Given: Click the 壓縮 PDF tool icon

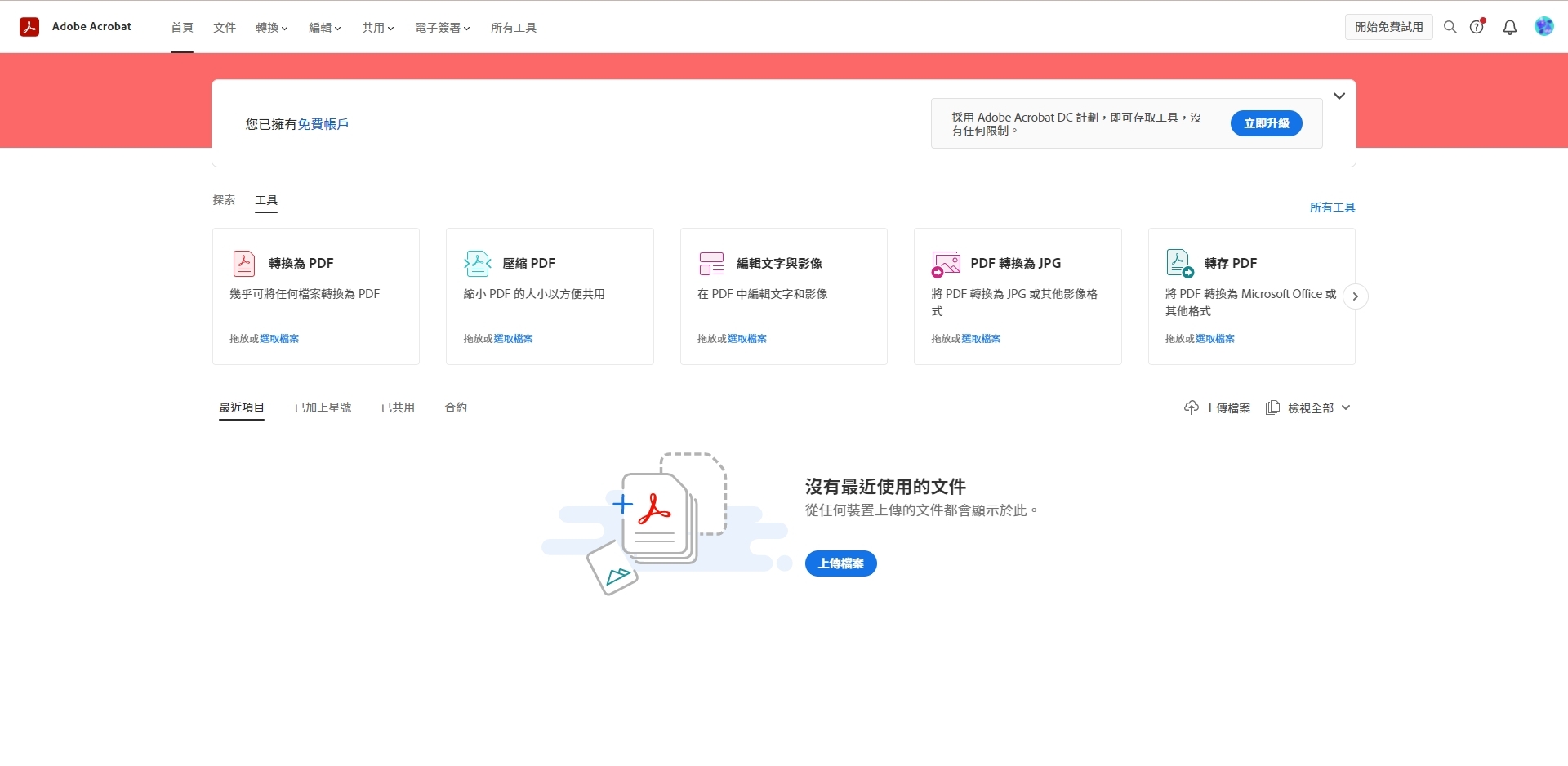Looking at the screenshot, I should (478, 264).
